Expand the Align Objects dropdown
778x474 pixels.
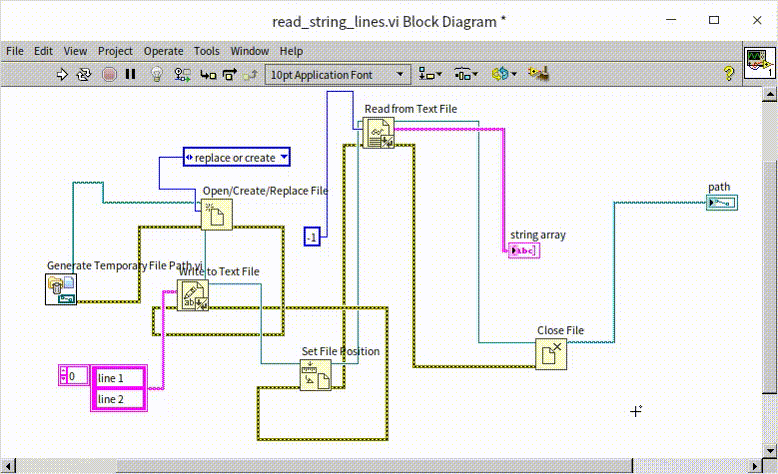coord(432,74)
